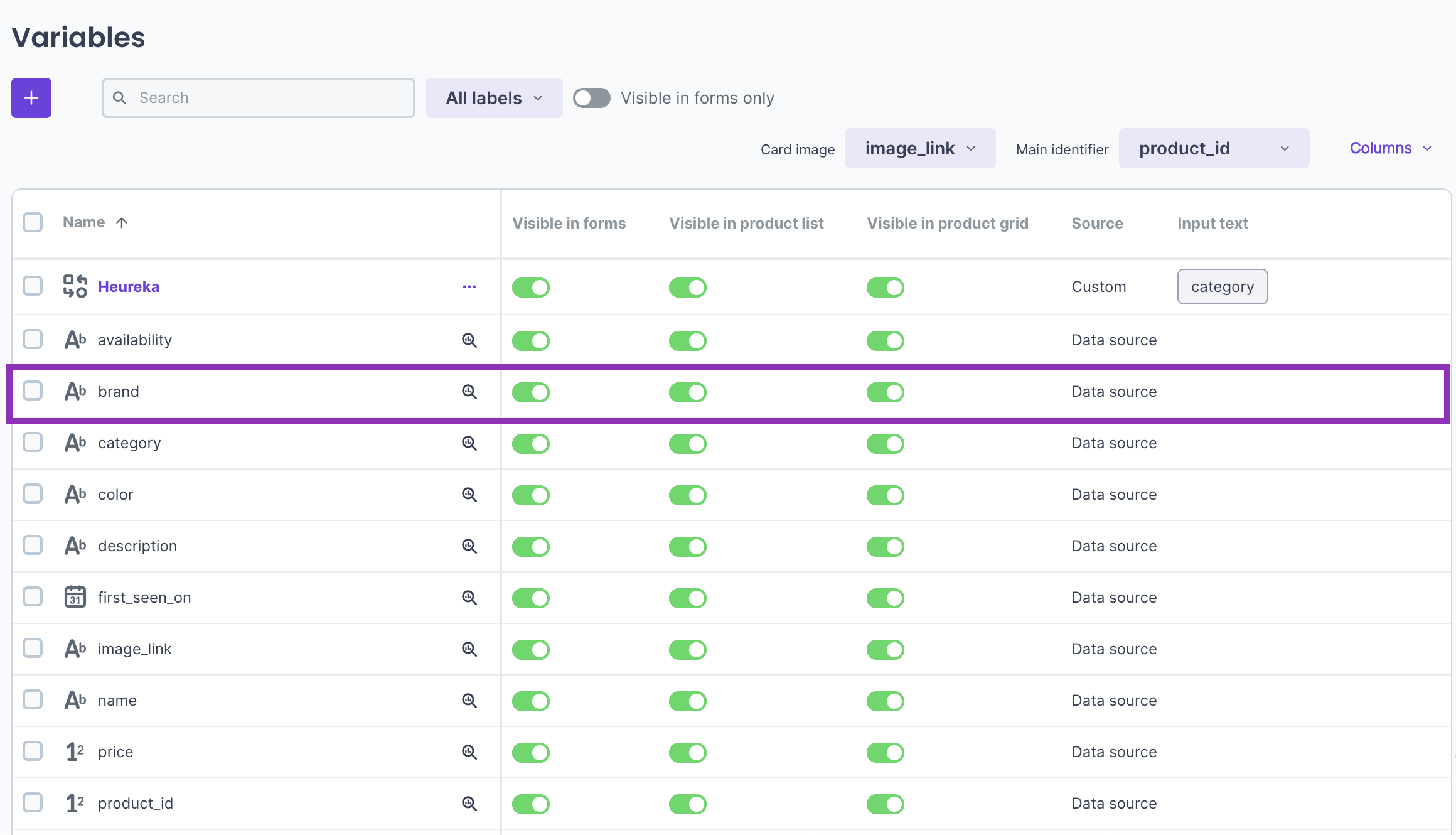This screenshot has width=1456, height=835.
Task: Disable Visible in product grid for name
Action: pyautogui.click(x=885, y=701)
